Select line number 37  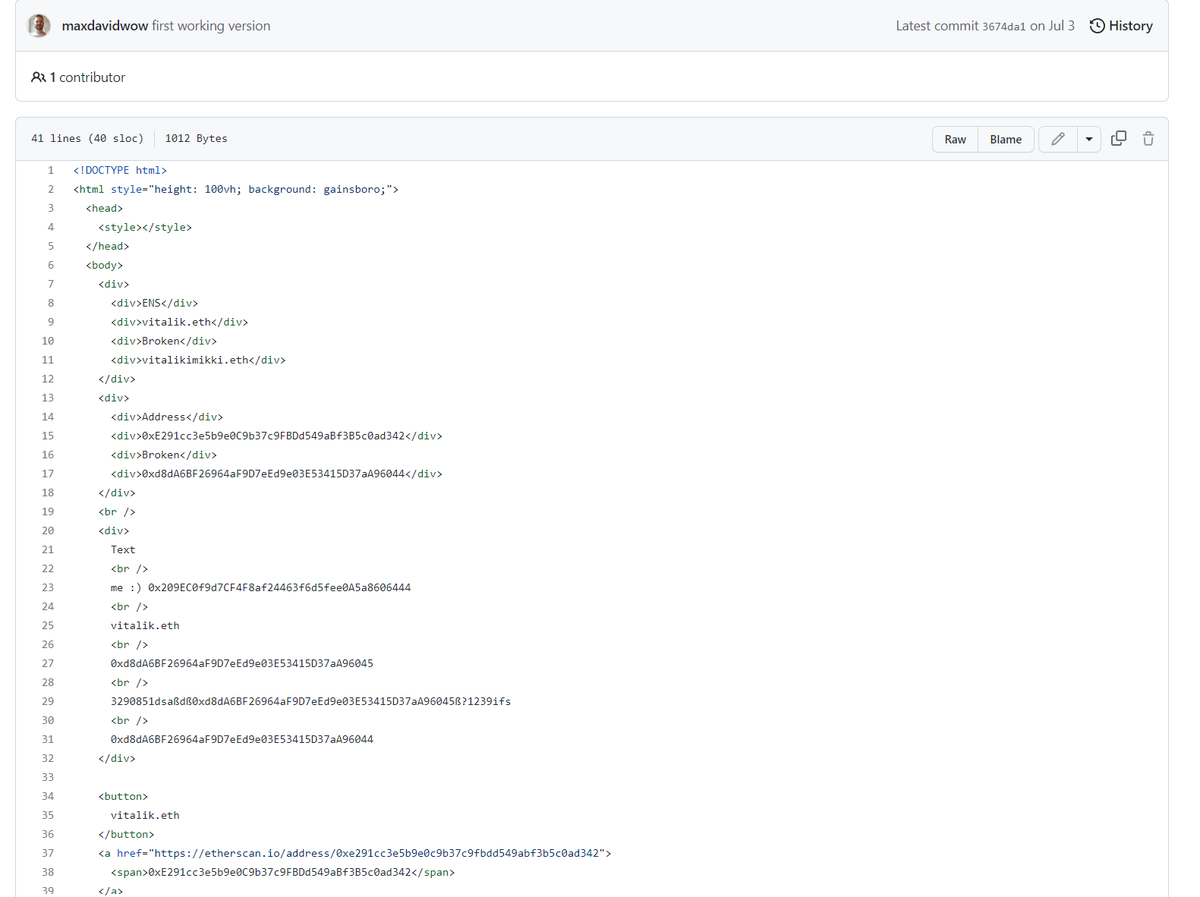pyautogui.click(x=47, y=853)
